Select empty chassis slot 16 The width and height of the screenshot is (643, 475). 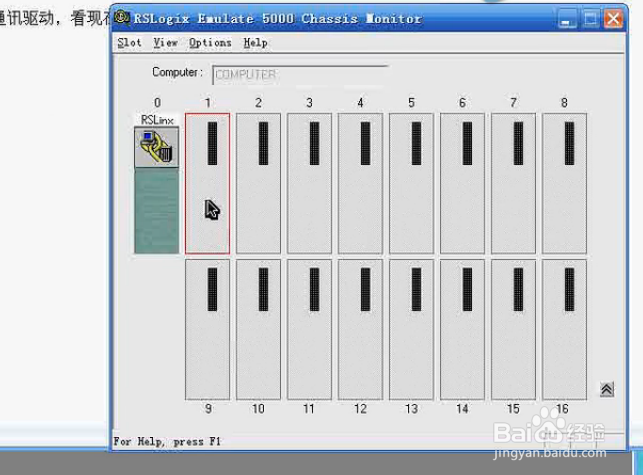564,329
